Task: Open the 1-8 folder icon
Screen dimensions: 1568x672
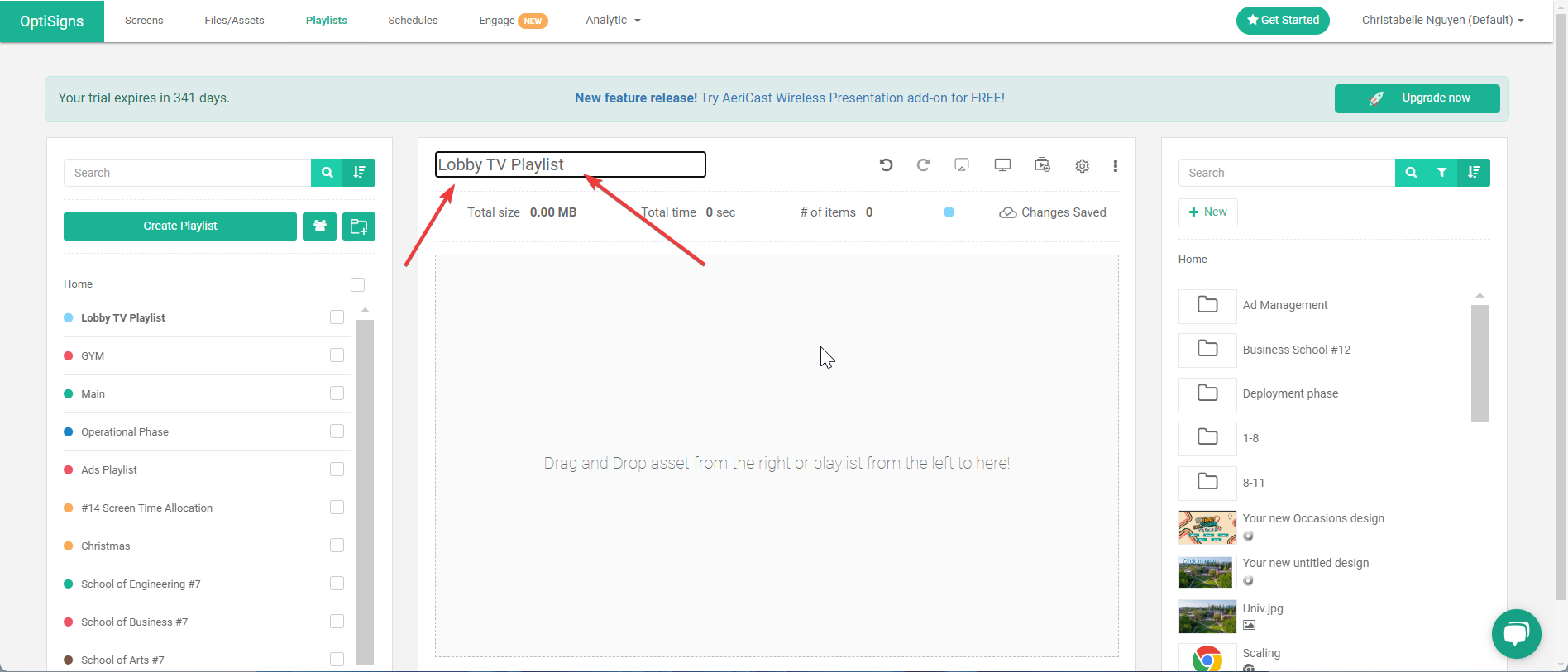Action: click(1207, 438)
